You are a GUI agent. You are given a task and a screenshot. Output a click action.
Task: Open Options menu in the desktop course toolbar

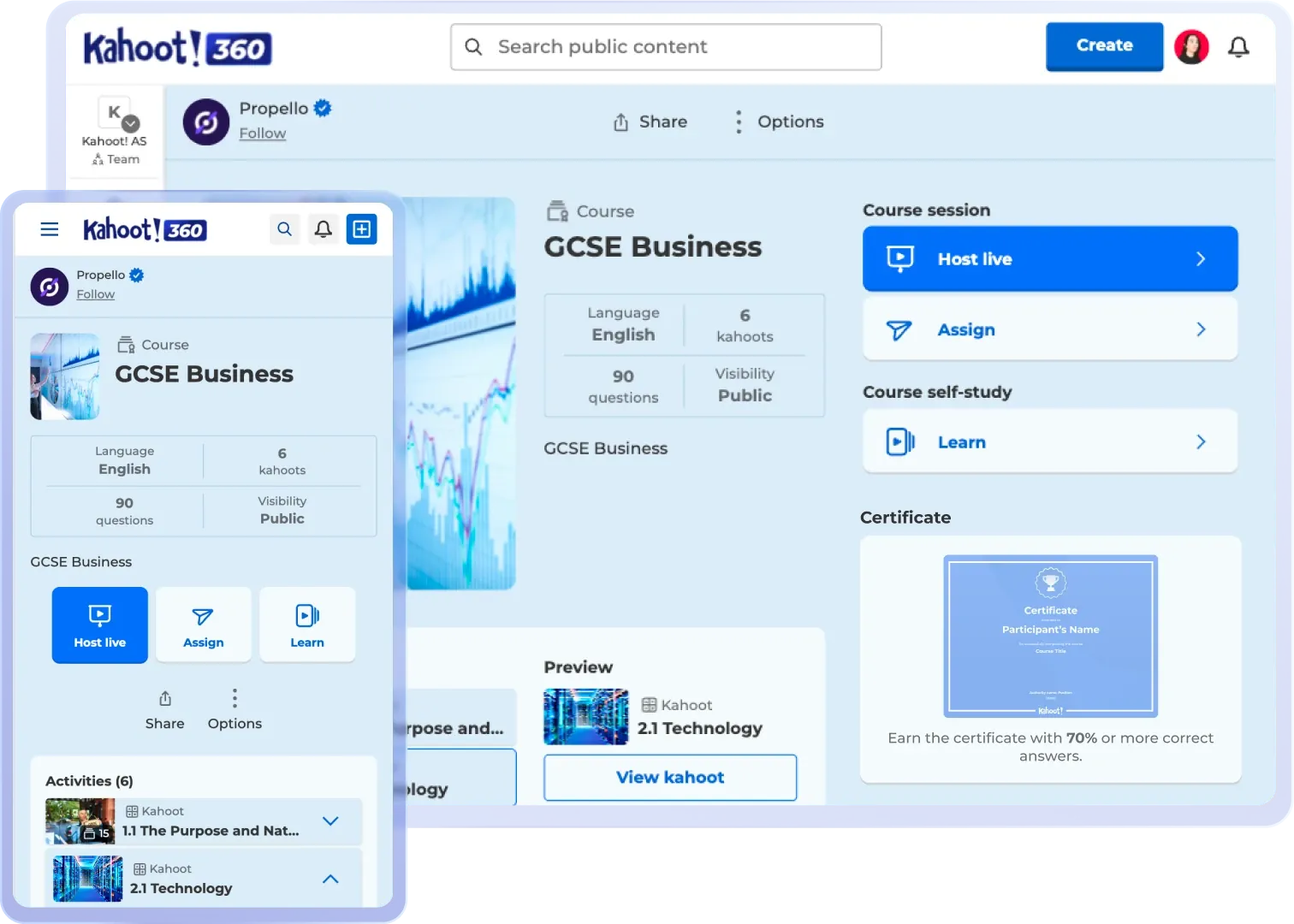click(779, 122)
